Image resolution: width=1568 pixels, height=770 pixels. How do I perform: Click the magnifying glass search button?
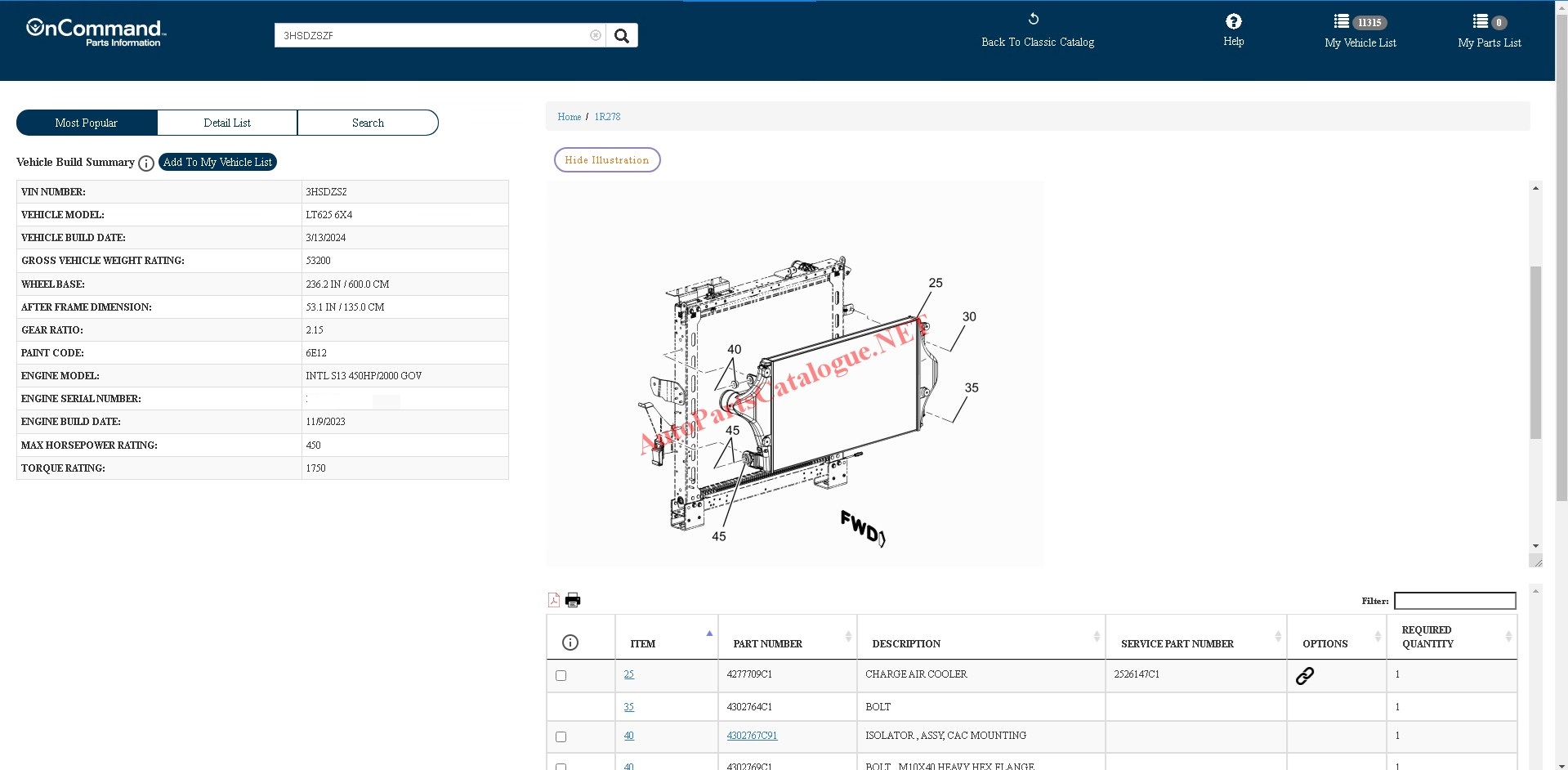pos(622,35)
